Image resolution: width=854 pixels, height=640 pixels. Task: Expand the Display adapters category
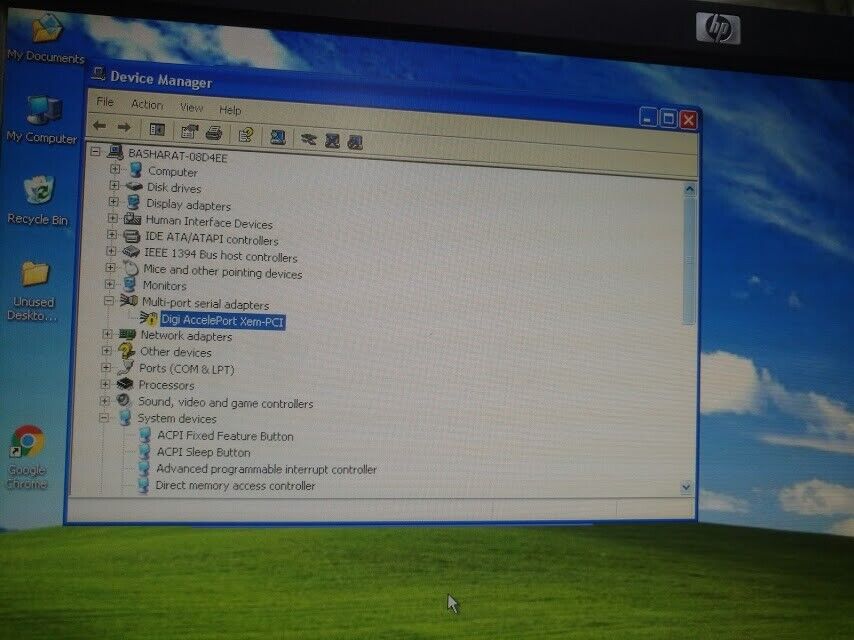(113, 202)
